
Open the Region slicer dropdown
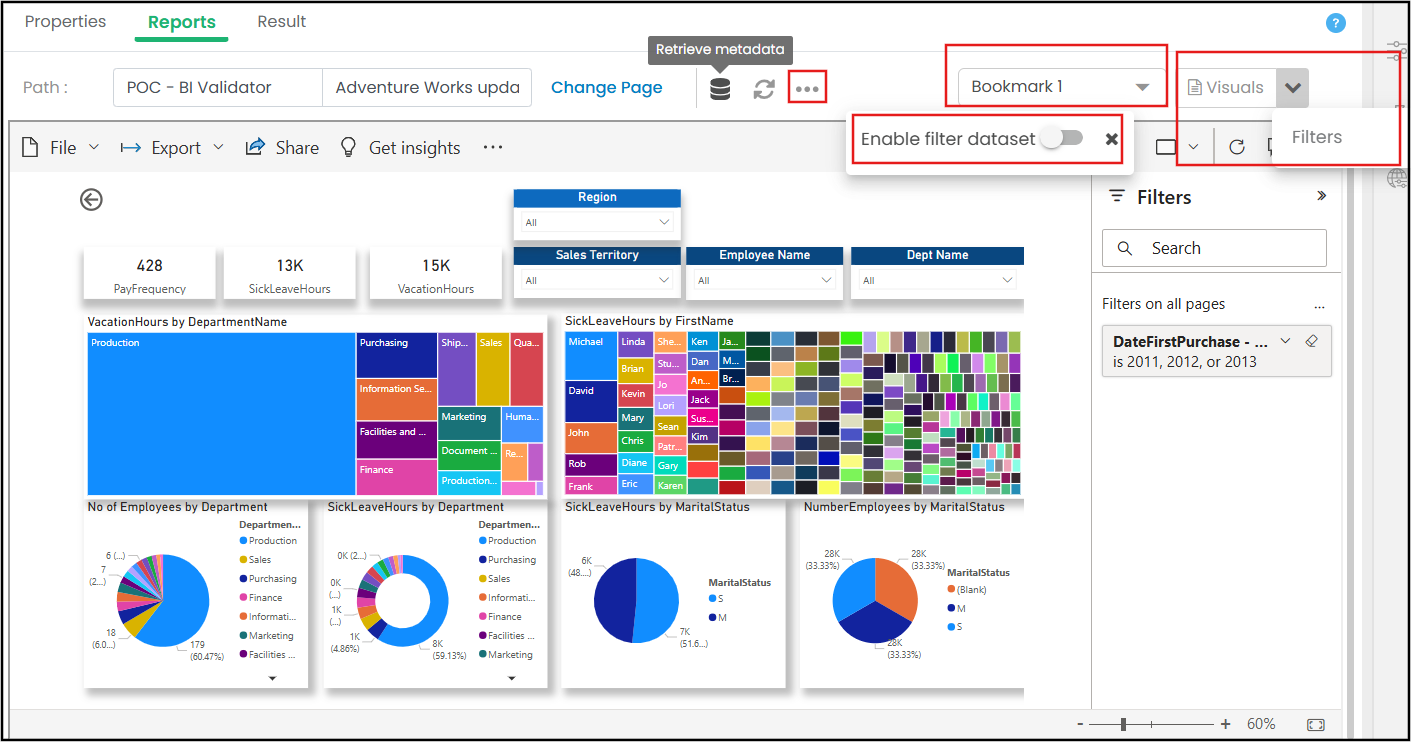click(x=597, y=222)
